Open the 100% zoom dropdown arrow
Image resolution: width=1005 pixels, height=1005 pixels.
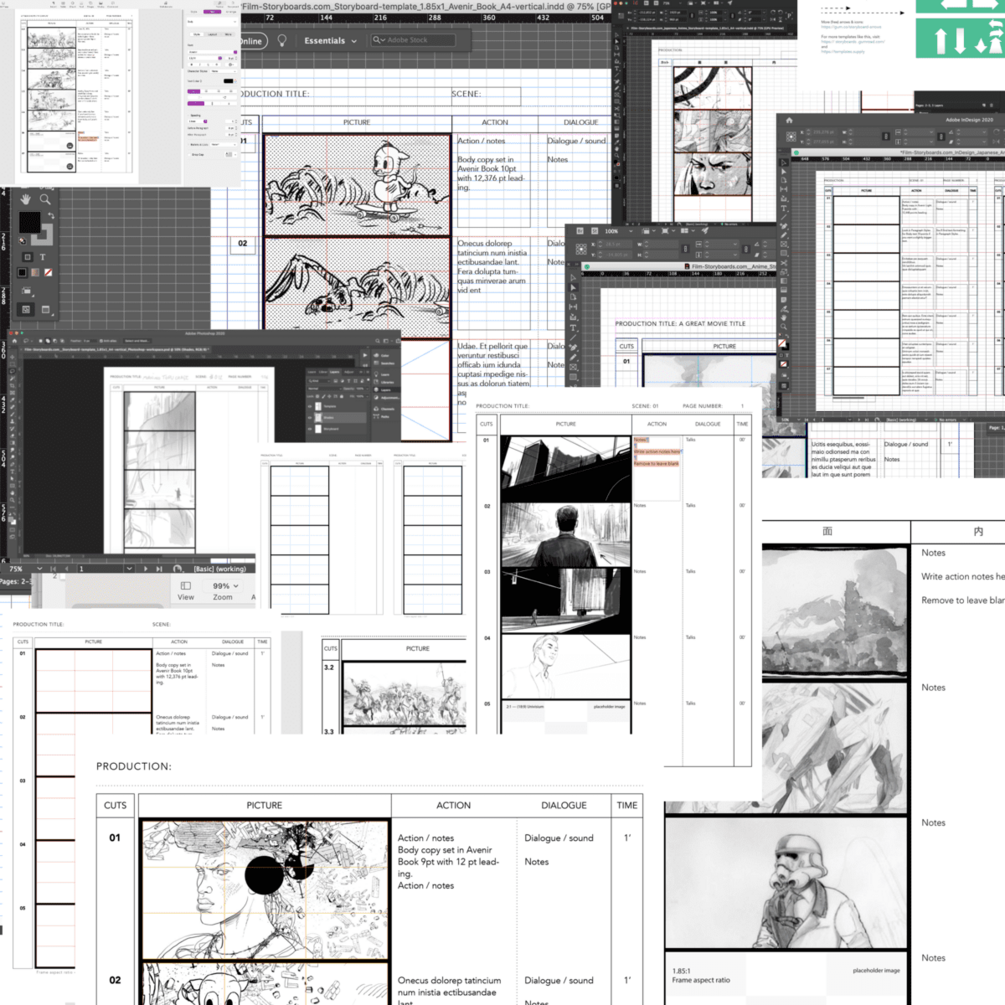pos(631,231)
